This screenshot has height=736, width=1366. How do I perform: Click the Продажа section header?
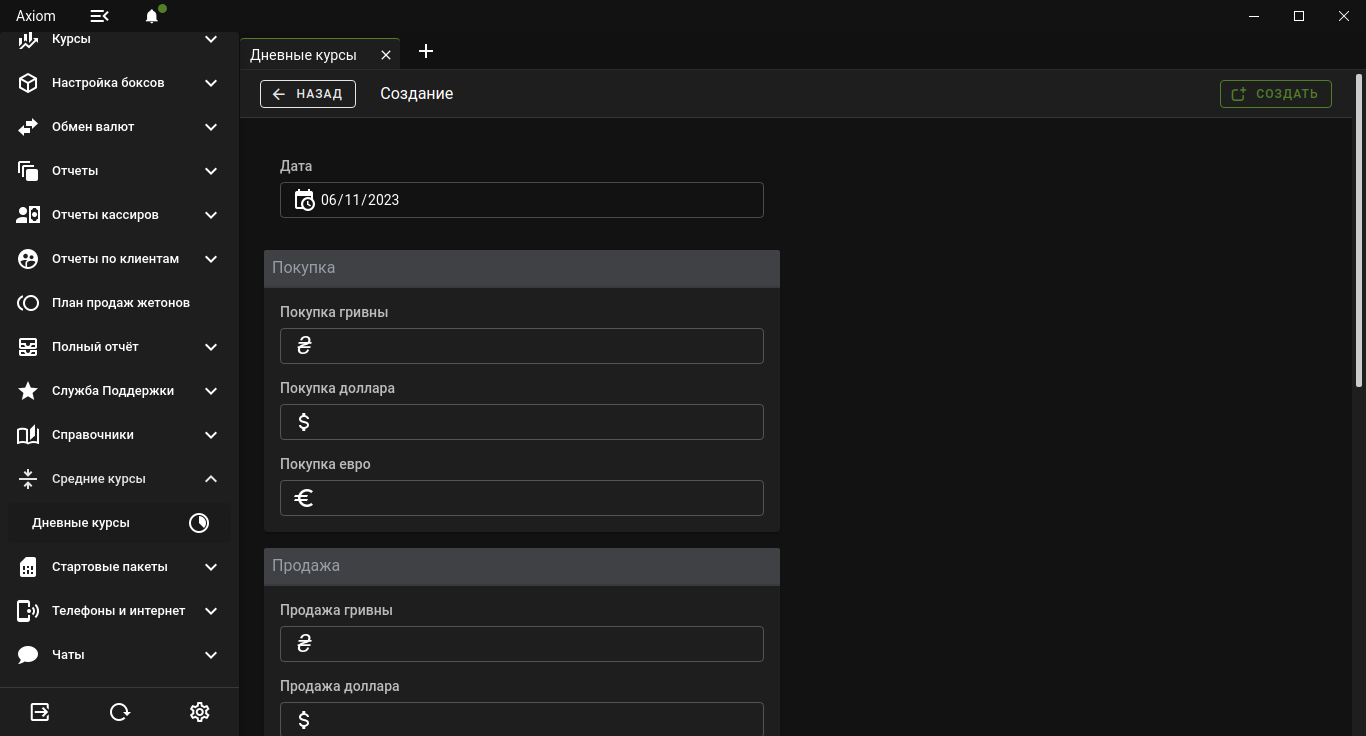coord(522,566)
